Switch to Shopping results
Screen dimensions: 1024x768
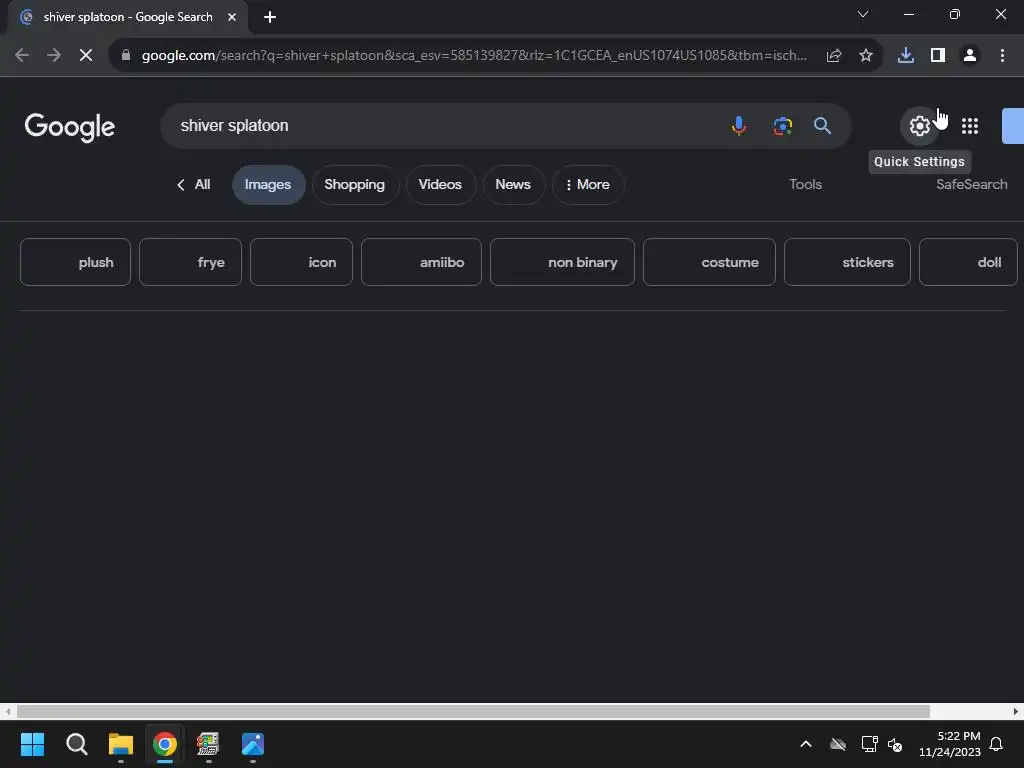355,185
